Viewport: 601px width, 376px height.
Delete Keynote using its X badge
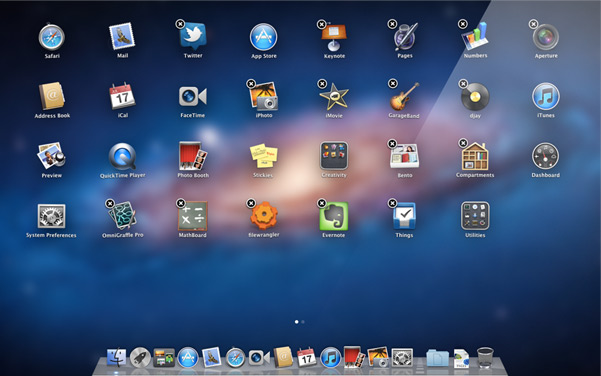click(322, 25)
